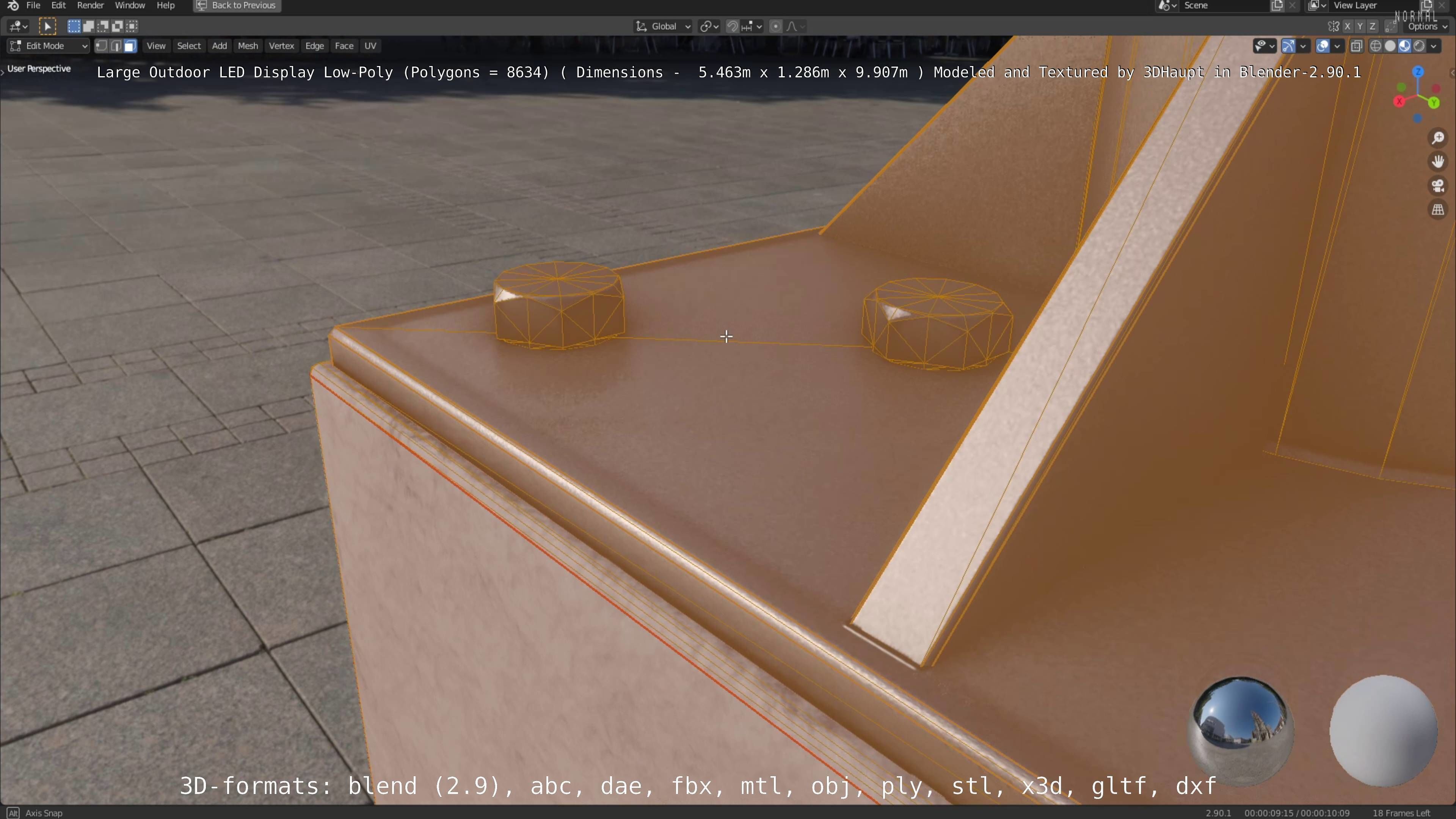The width and height of the screenshot is (1456, 819).
Task: Click the View Layer name field
Action: coord(1374,6)
